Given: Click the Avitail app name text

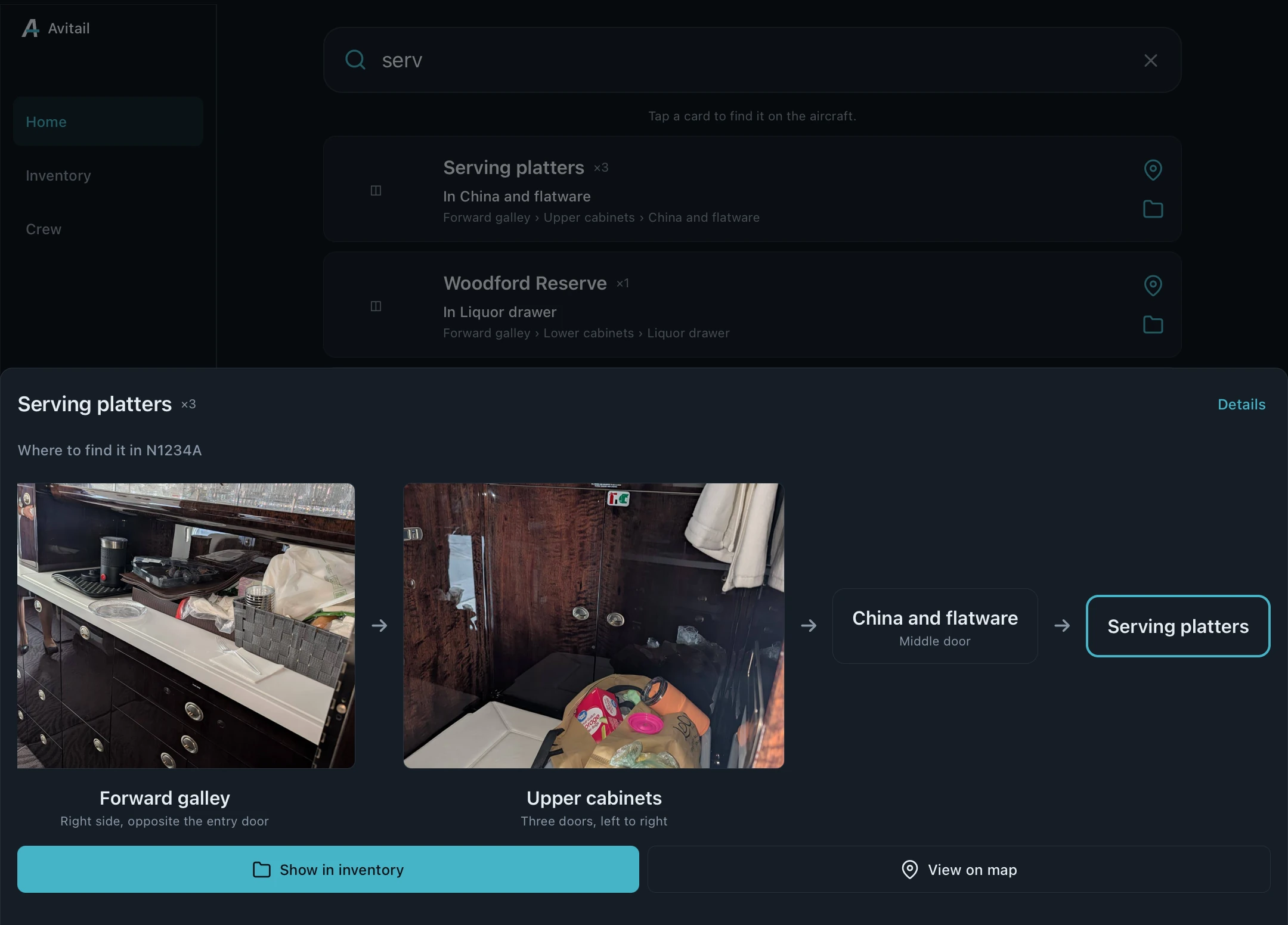Looking at the screenshot, I should [69, 28].
